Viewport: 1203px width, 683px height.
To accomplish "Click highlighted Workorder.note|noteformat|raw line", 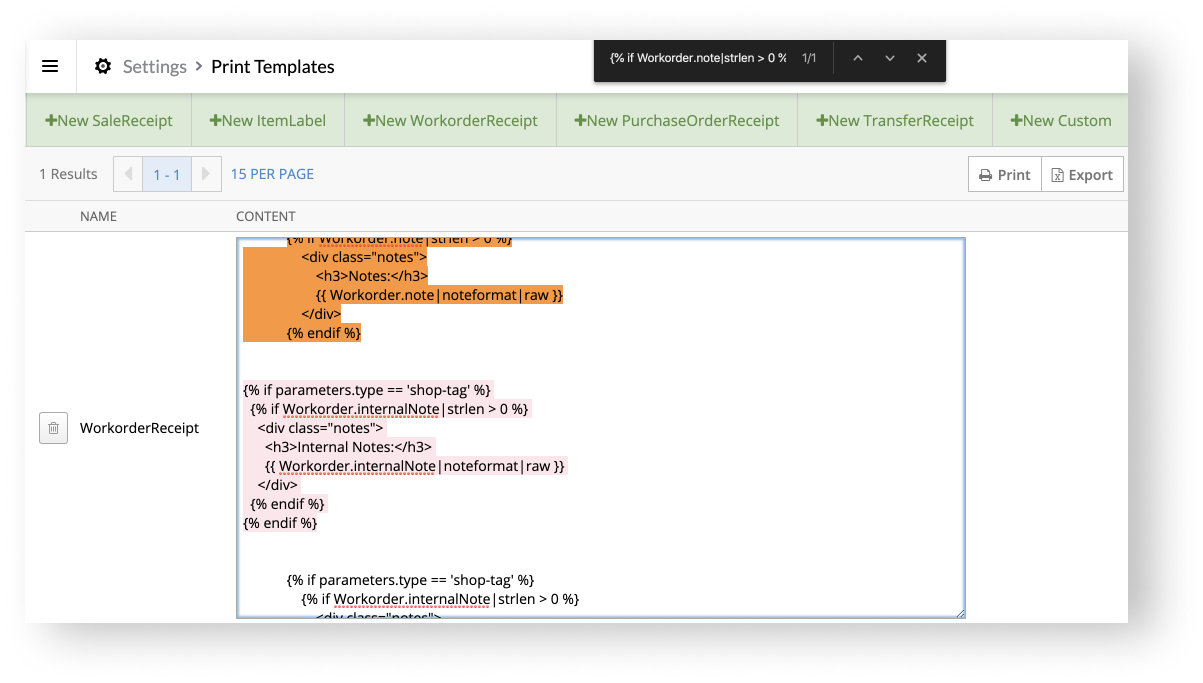I will [440, 295].
